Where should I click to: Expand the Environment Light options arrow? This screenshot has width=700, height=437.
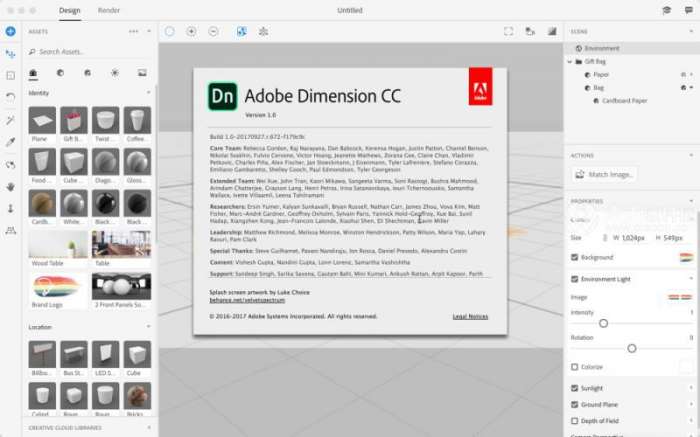(x=691, y=279)
